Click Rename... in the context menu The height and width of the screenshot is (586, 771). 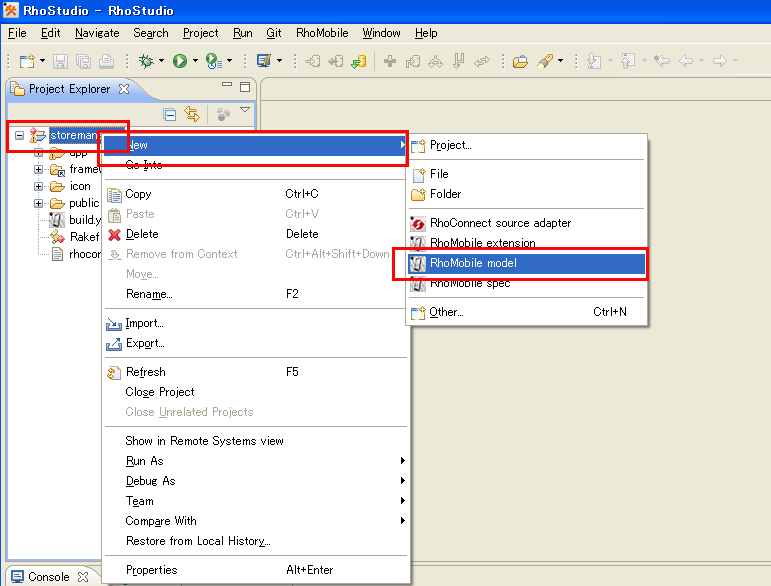point(256,294)
